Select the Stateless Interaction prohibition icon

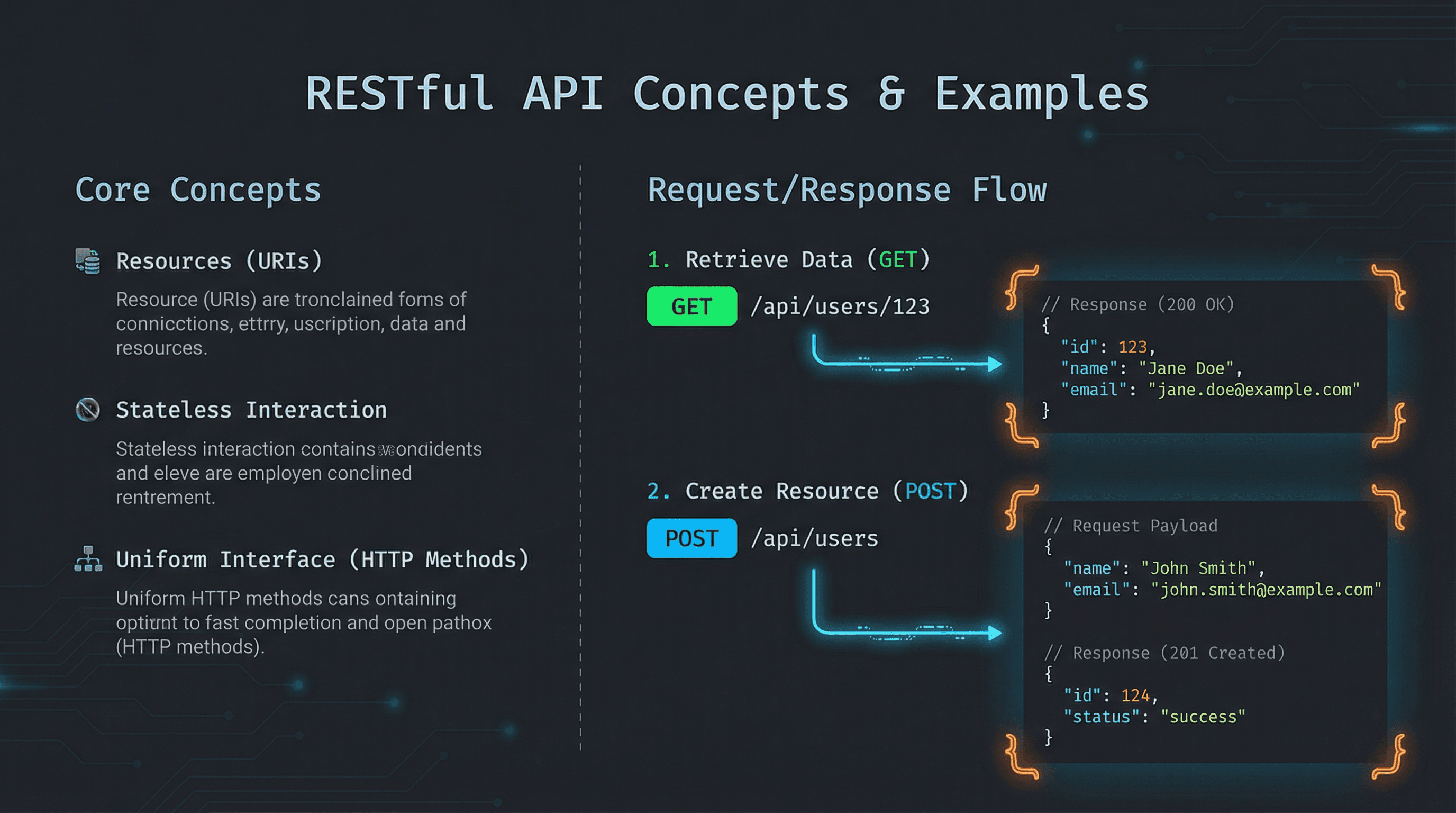(x=89, y=409)
